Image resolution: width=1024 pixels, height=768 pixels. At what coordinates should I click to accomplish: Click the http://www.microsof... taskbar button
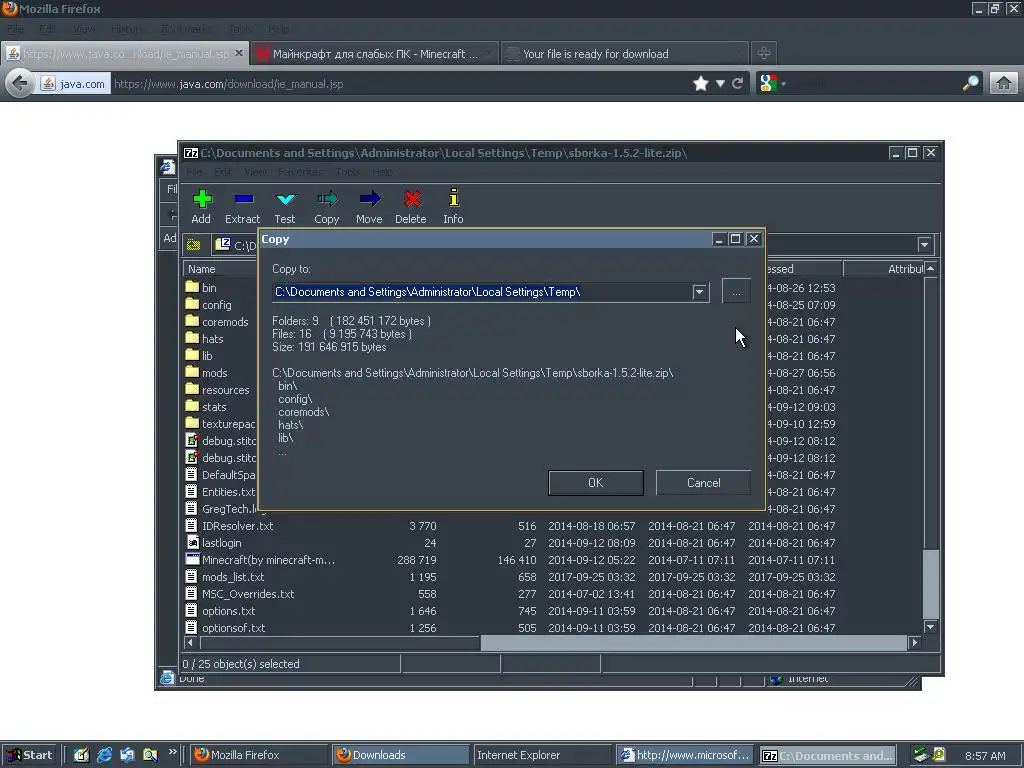(684, 755)
